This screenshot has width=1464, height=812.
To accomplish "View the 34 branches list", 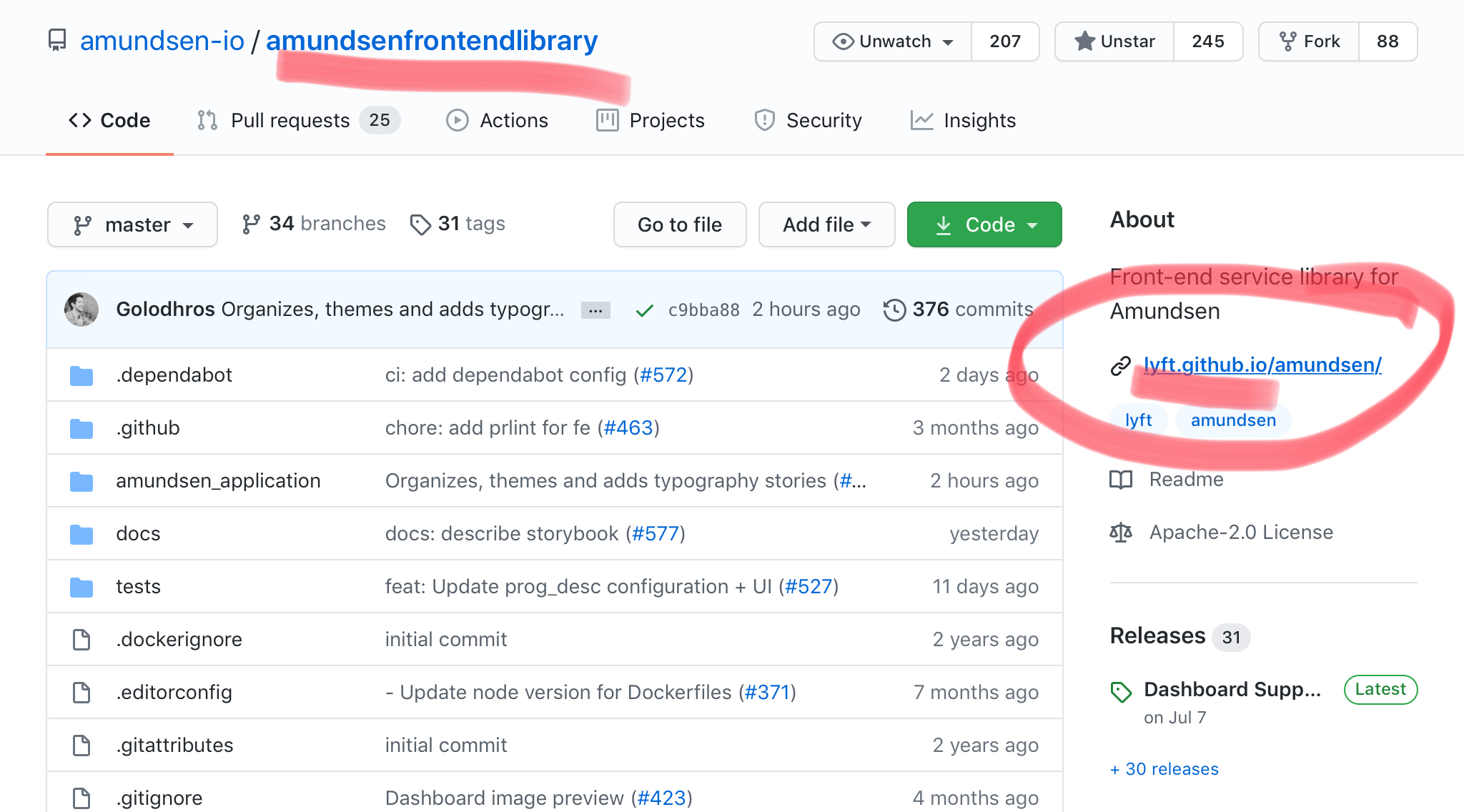I will pos(314,224).
